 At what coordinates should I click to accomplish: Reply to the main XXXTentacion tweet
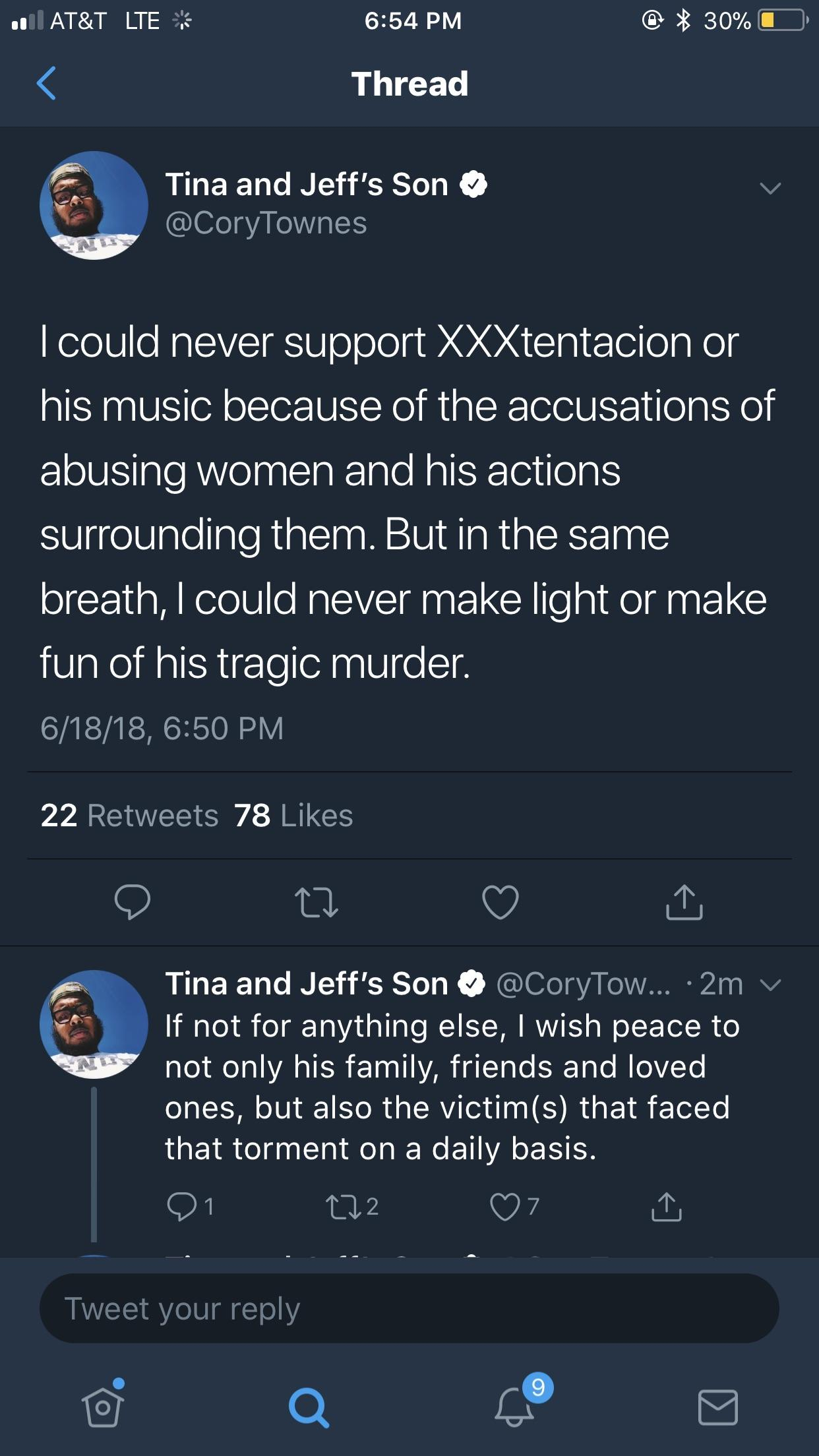click(132, 901)
